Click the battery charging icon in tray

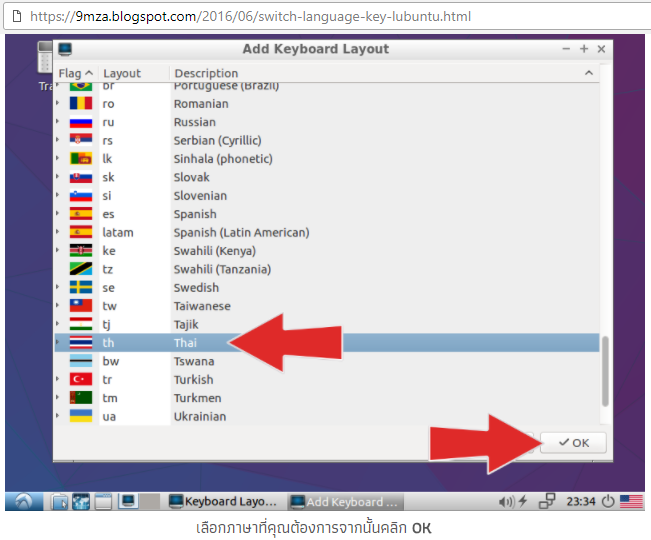point(523,501)
